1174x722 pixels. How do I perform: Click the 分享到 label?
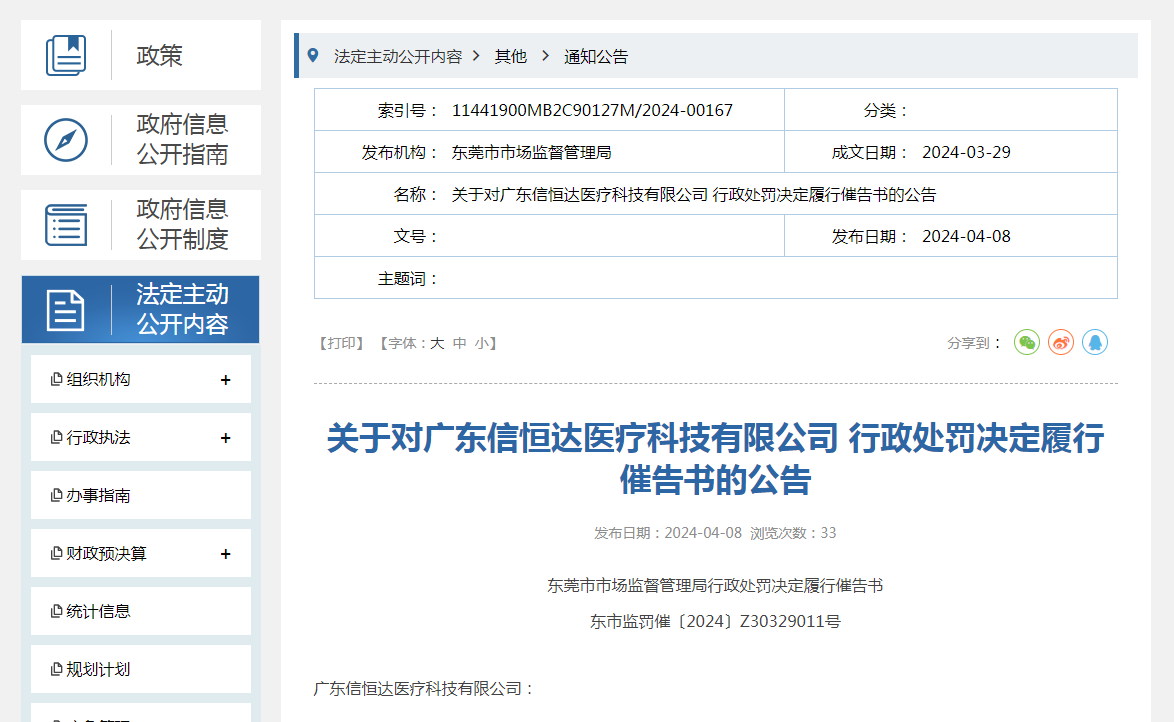point(974,343)
